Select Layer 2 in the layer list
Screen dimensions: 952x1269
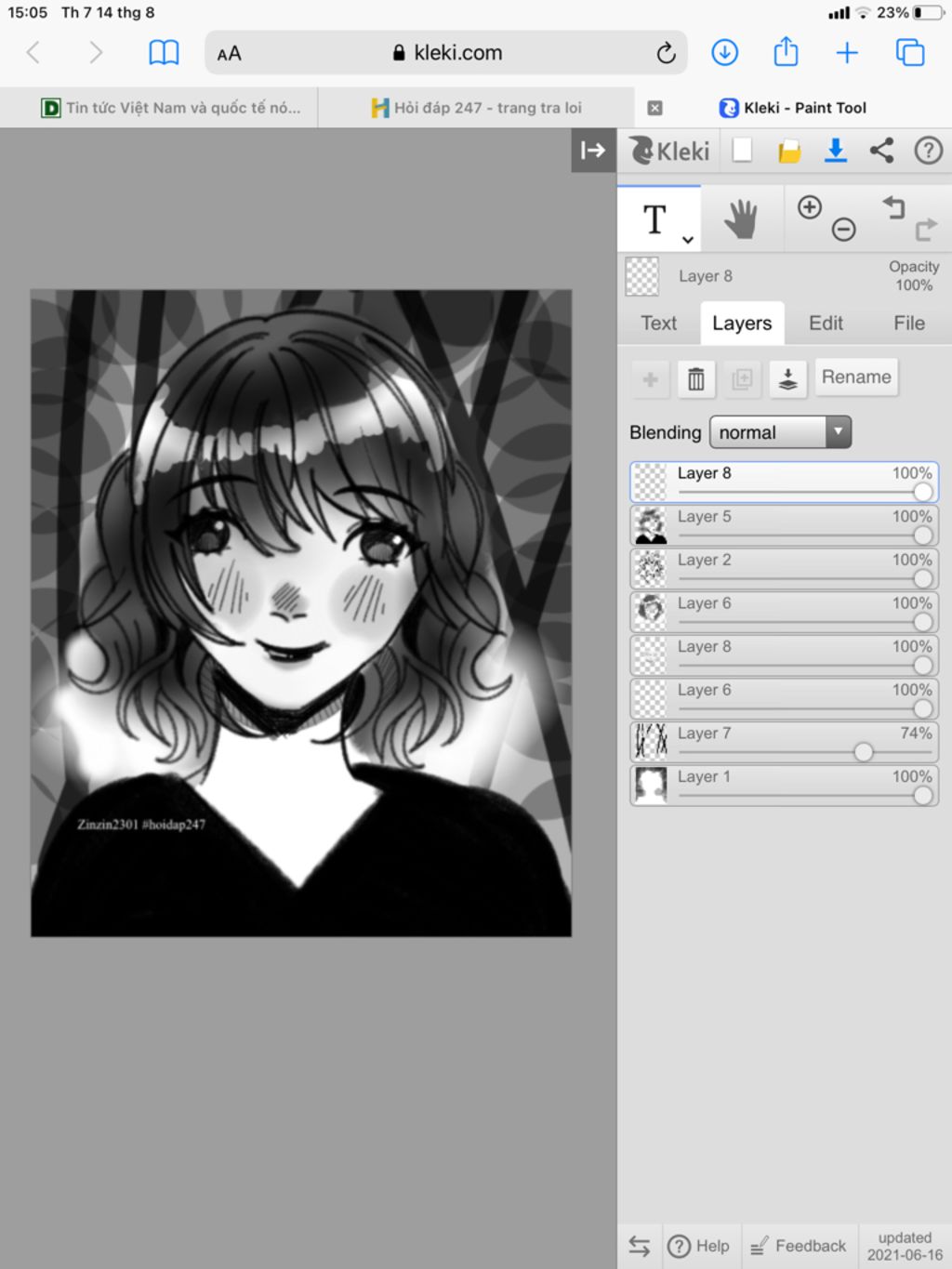click(x=784, y=569)
